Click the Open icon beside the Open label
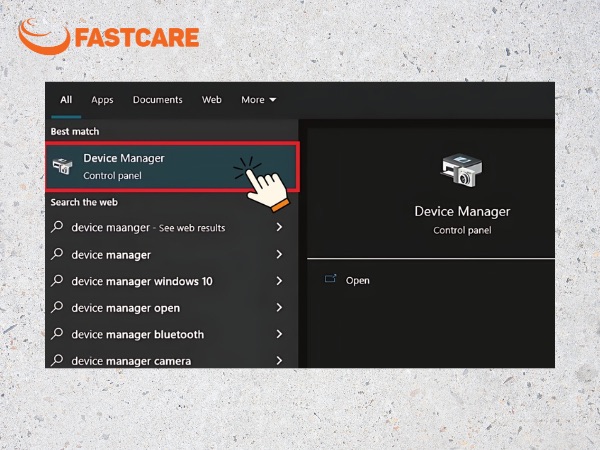The height and width of the screenshot is (450, 600). pos(330,279)
